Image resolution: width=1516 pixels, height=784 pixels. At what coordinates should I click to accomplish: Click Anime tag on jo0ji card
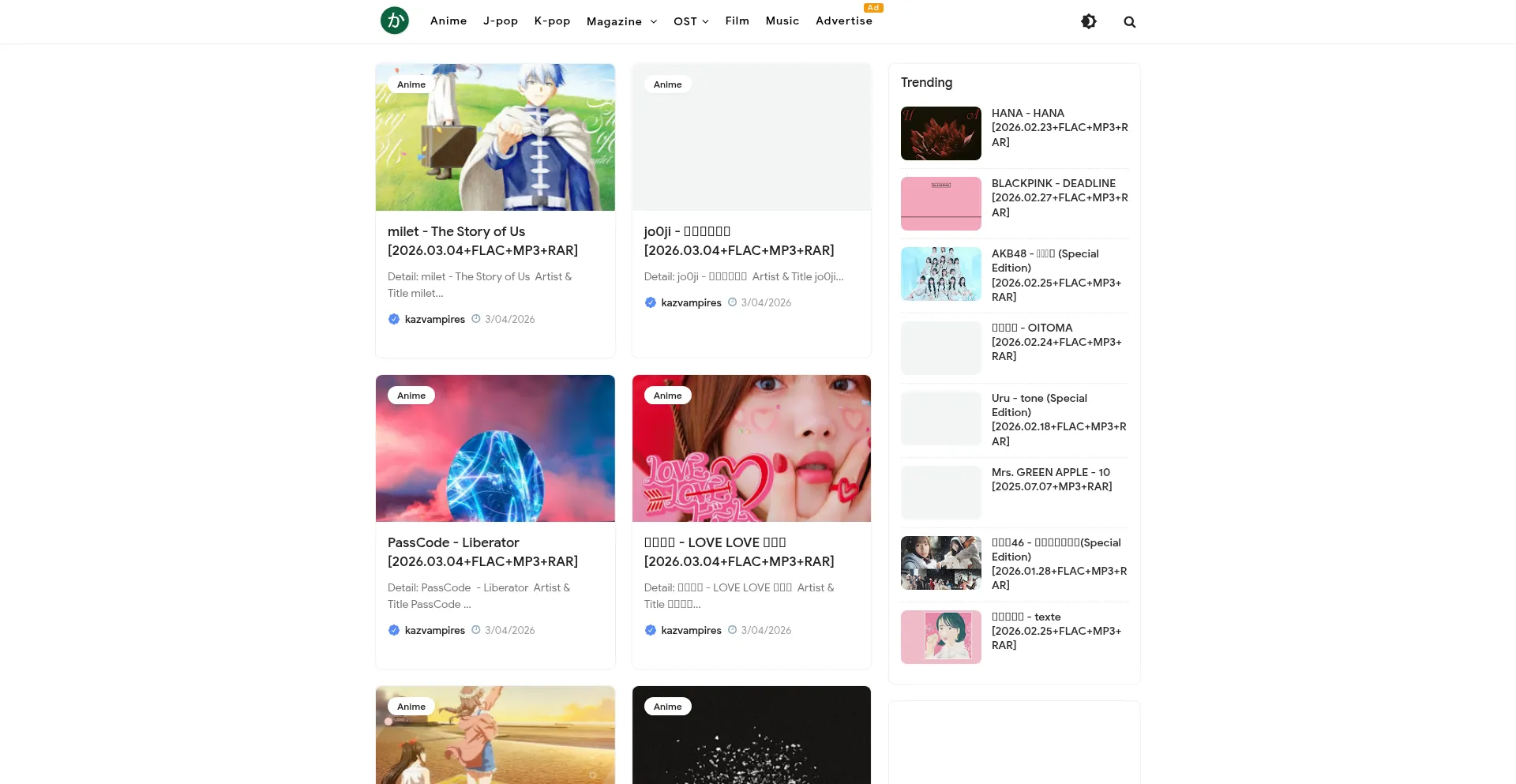[x=668, y=84]
